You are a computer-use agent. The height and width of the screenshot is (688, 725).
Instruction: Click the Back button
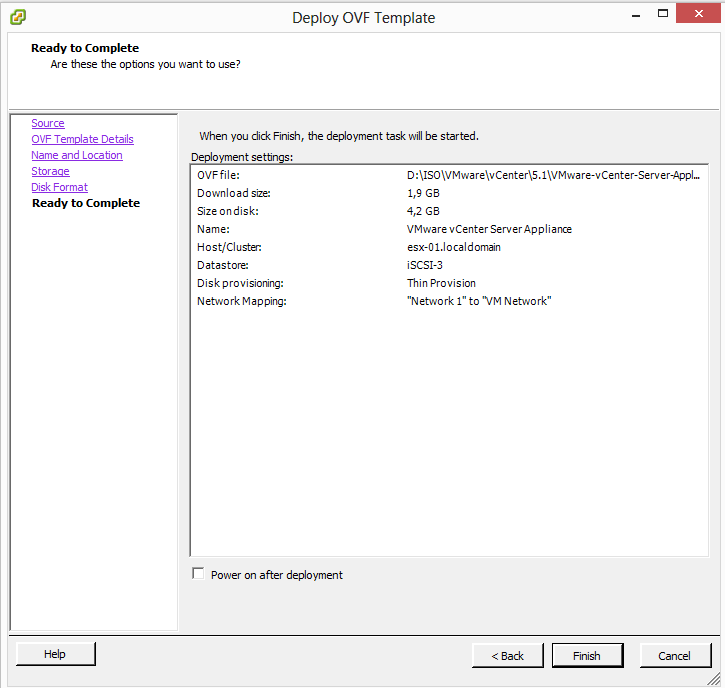point(508,656)
